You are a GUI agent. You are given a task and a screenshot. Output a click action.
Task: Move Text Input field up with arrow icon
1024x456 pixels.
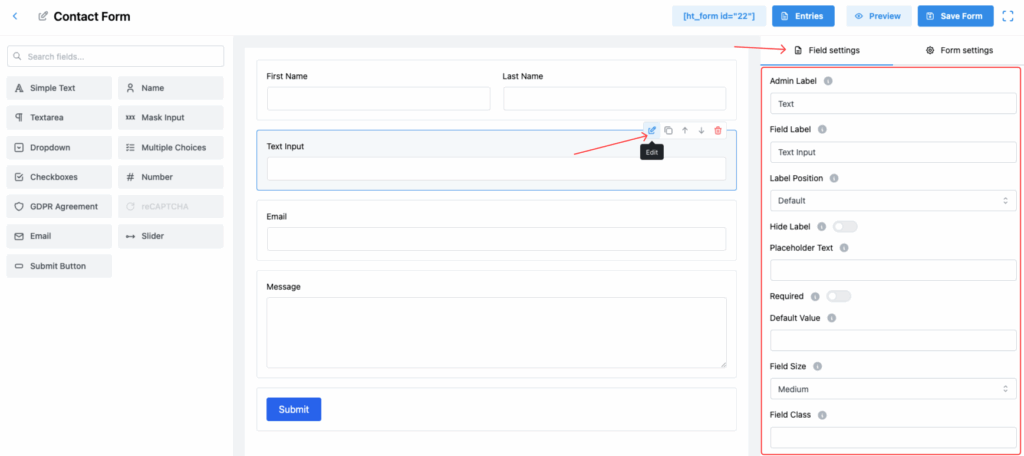point(685,130)
